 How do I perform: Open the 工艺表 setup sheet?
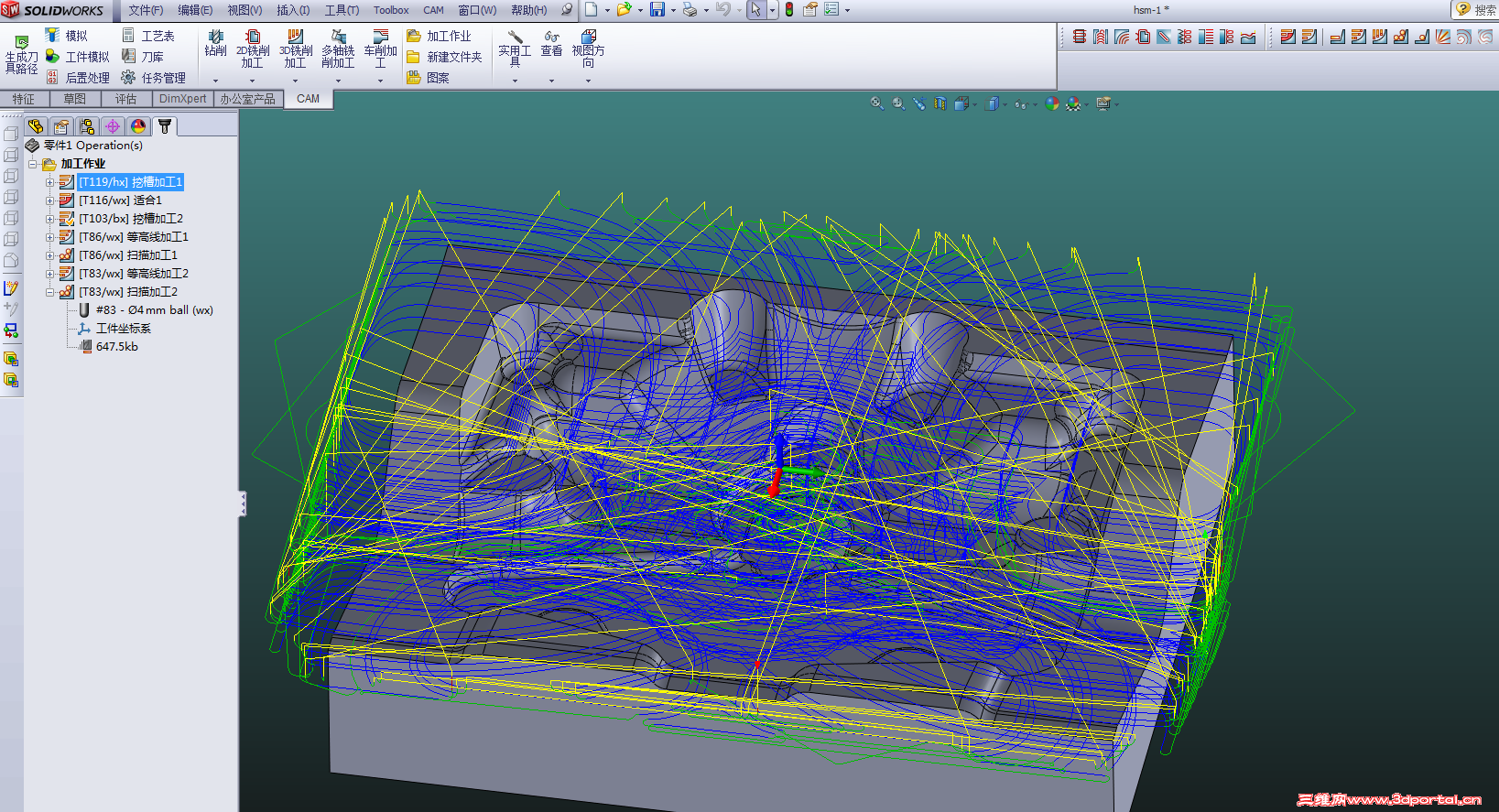pyautogui.click(x=148, y=36)
